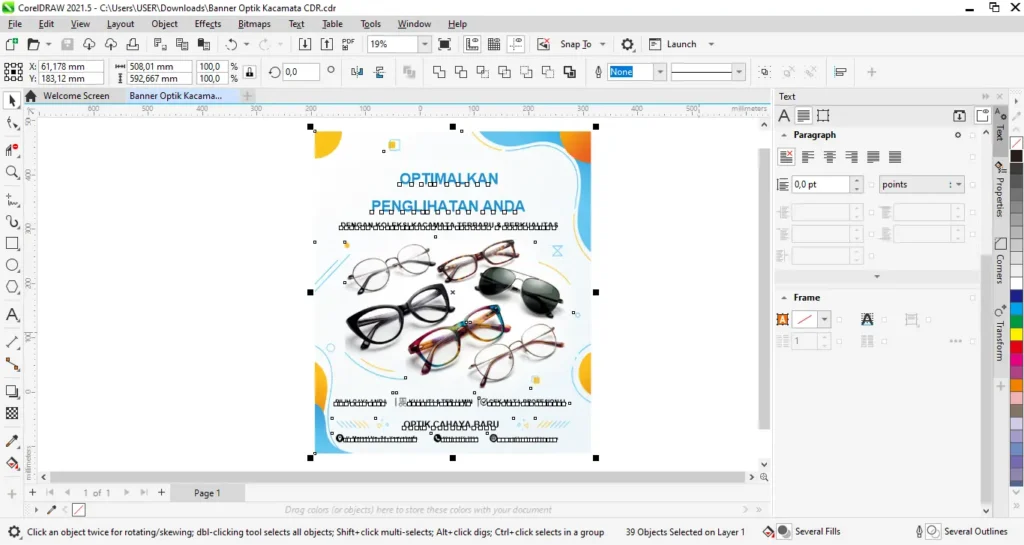
Task: Select the Crop tool
Action: tap(12, 149)
